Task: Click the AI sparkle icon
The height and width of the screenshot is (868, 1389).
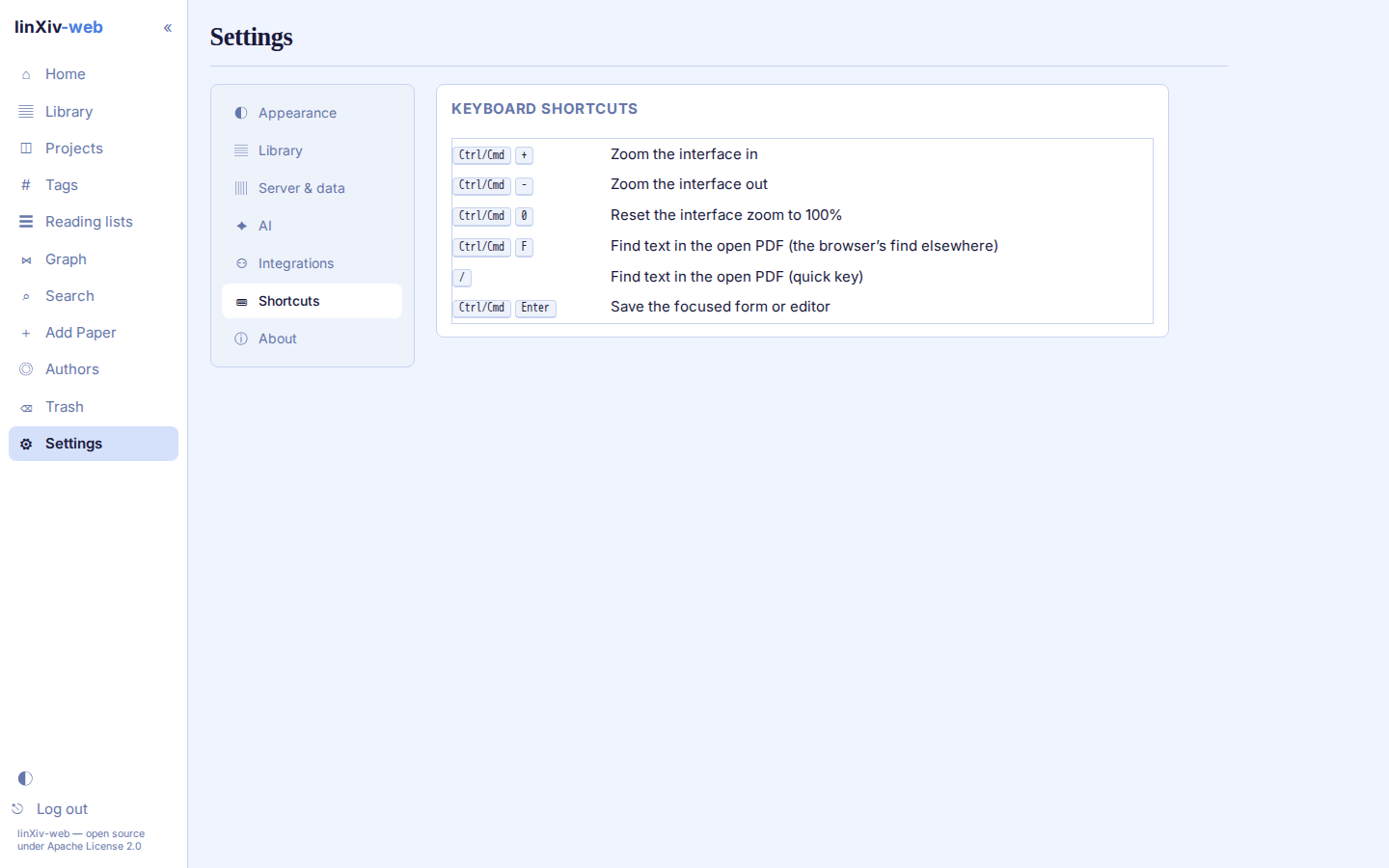Action: 241,226
